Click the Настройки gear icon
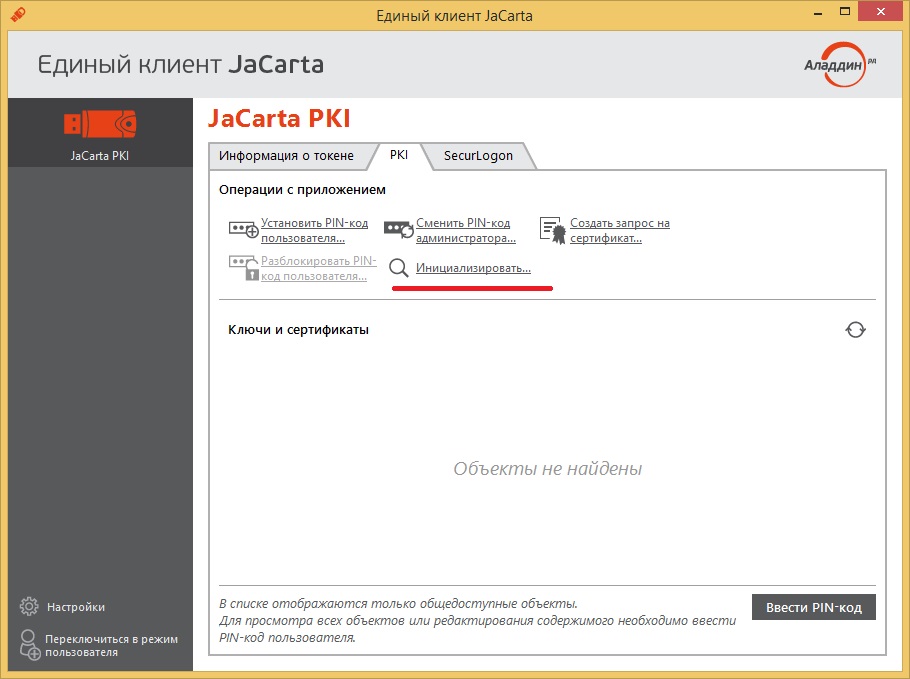Screen dimensions: 910x679 (29, 606)
